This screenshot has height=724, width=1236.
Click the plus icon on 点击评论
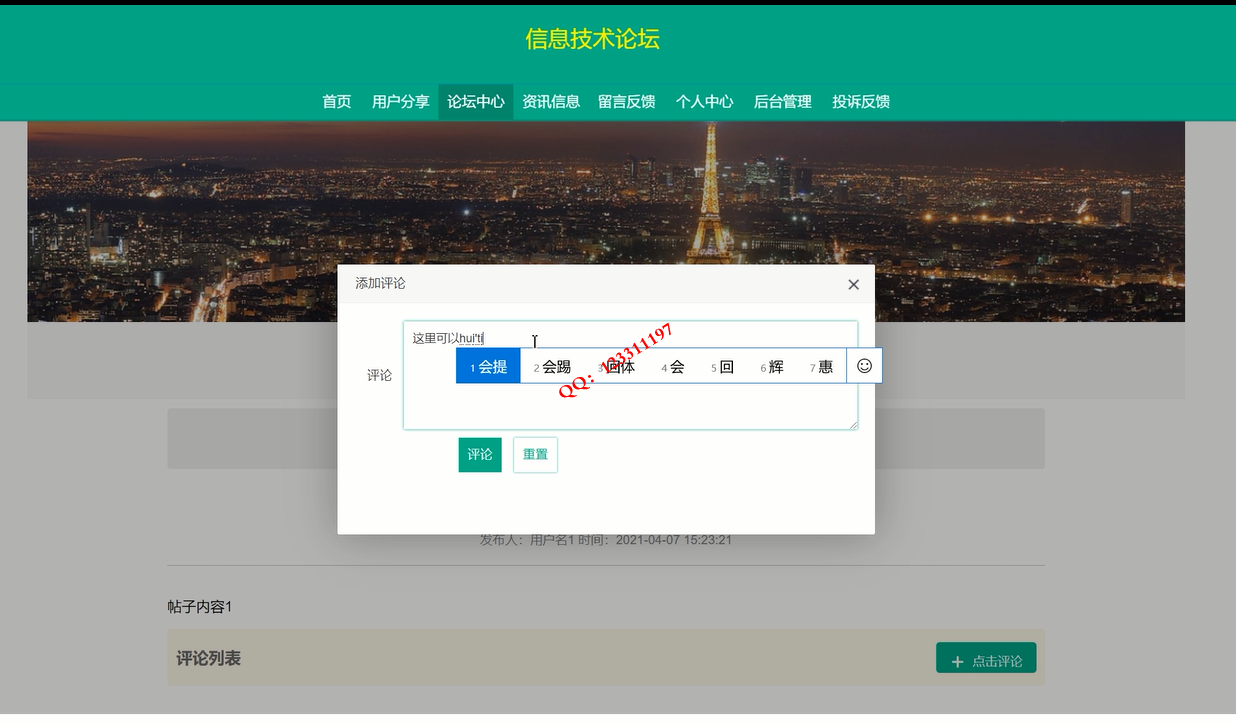[957, 661]
